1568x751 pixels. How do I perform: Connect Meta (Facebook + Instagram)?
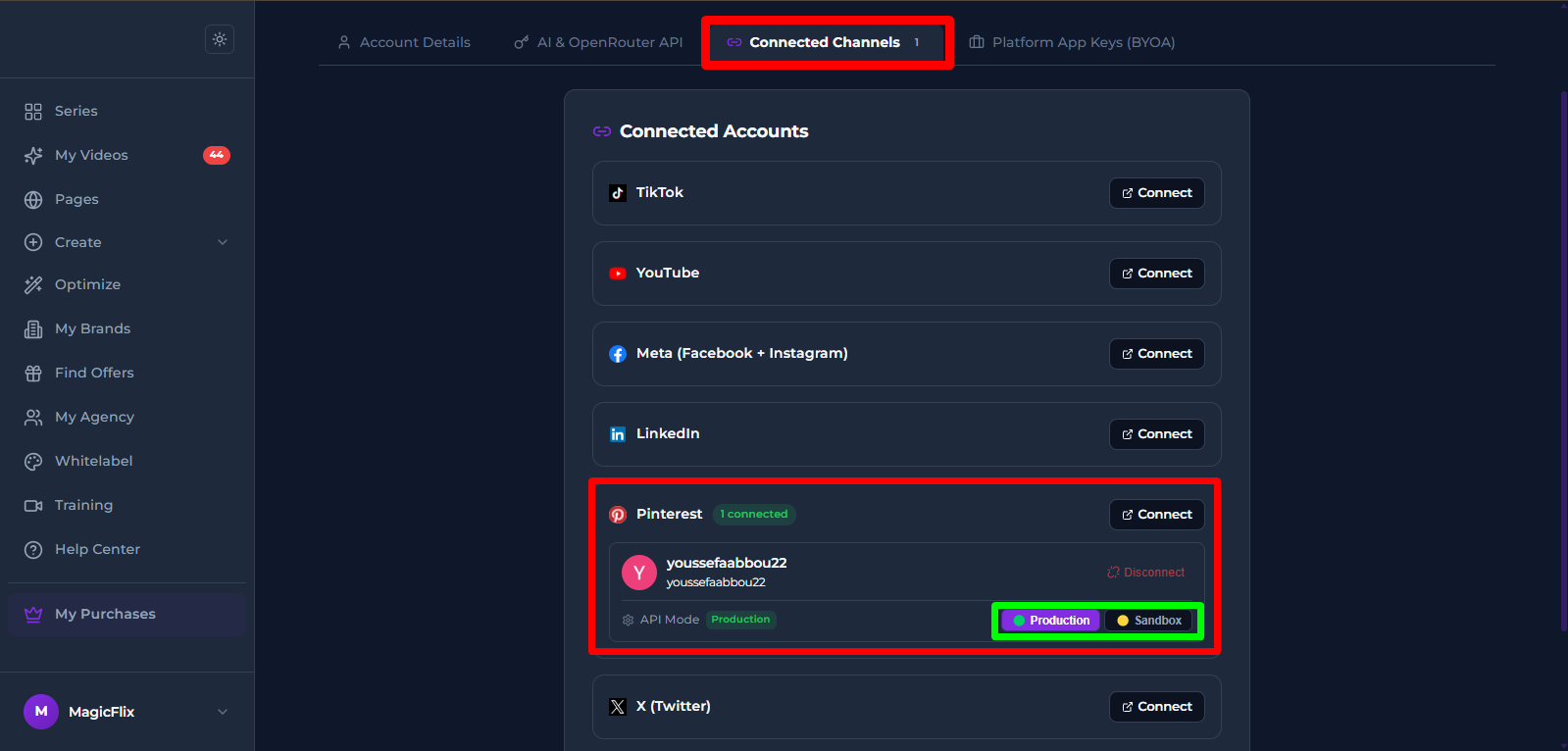pyautogui.click(x=1157, y=354)
